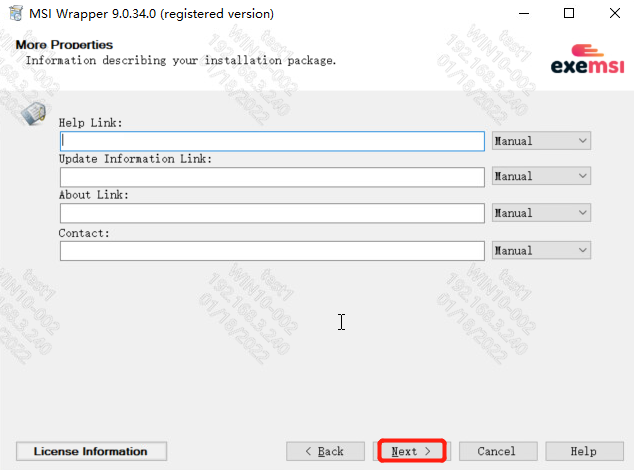Screen dimensions: 634x470
Task: Open the Manual dropdown for Help Link
Action: [x=541, y=141]
